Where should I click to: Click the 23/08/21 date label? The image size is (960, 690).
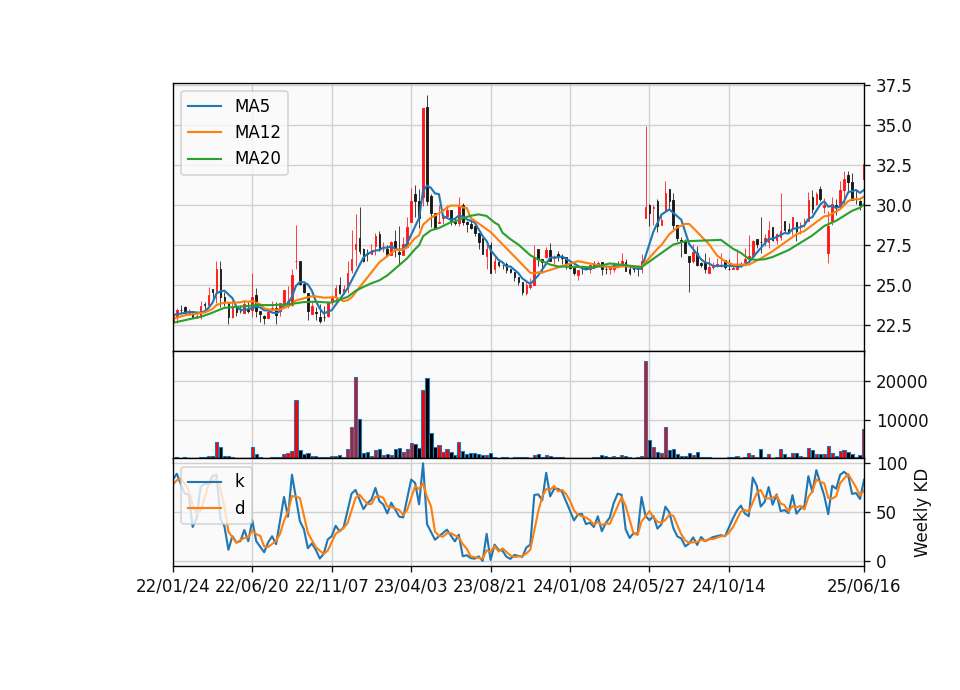(x=490, y=587)
